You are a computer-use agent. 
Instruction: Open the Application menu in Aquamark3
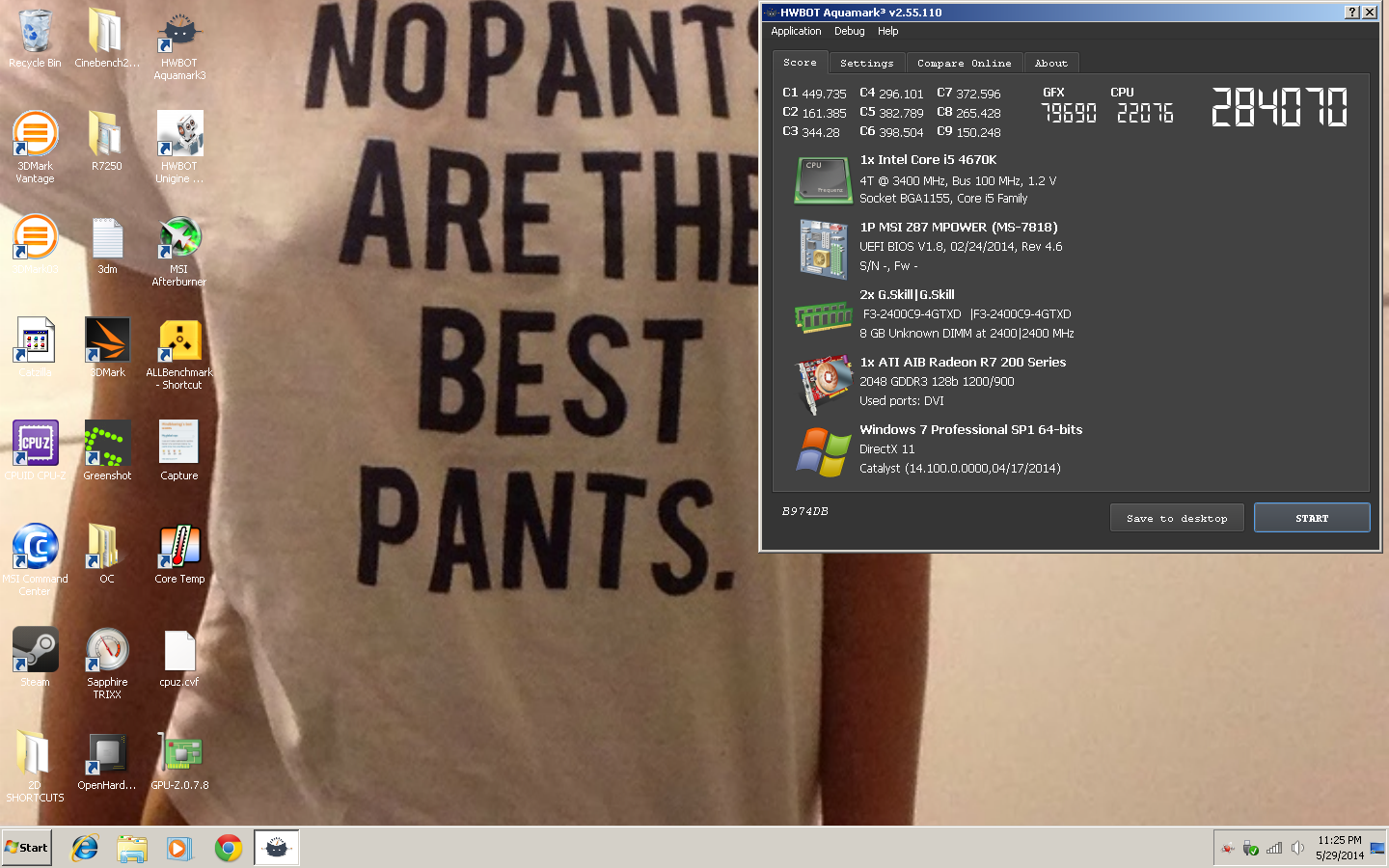coord(796,31)
